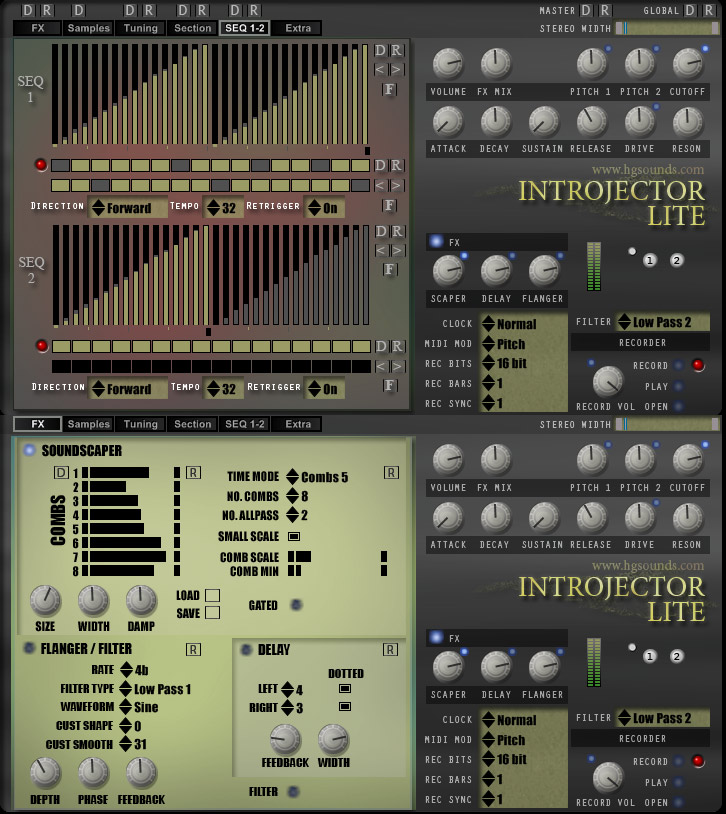
Task: Click the Delay section R button
Action: [x=391, y=649]
